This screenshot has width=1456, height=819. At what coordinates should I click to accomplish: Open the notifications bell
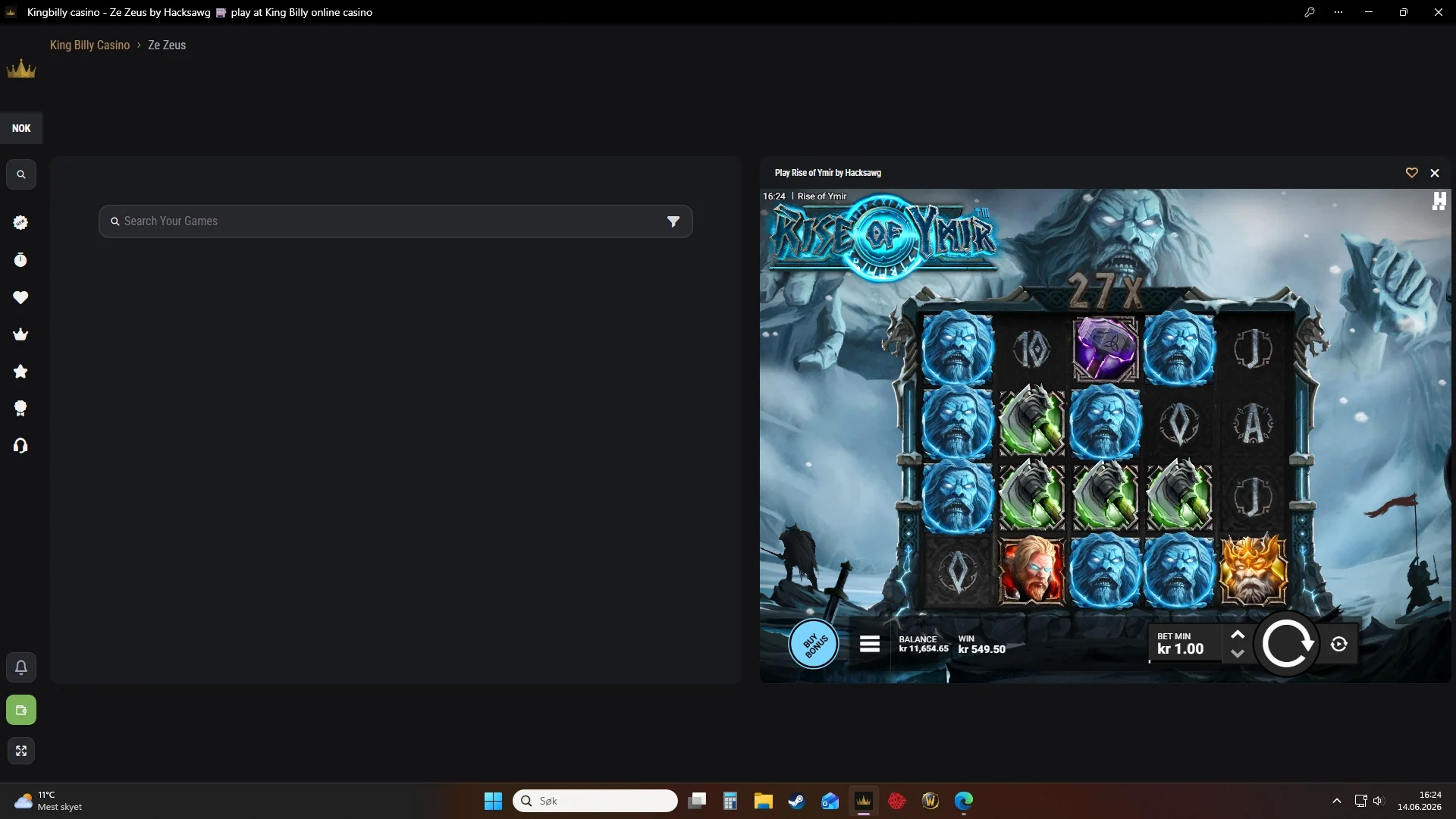coord(21,667)
